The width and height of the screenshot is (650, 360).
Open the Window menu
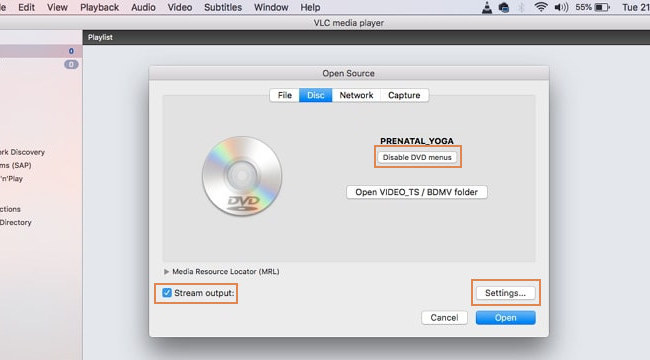click(x=271, y=7)
